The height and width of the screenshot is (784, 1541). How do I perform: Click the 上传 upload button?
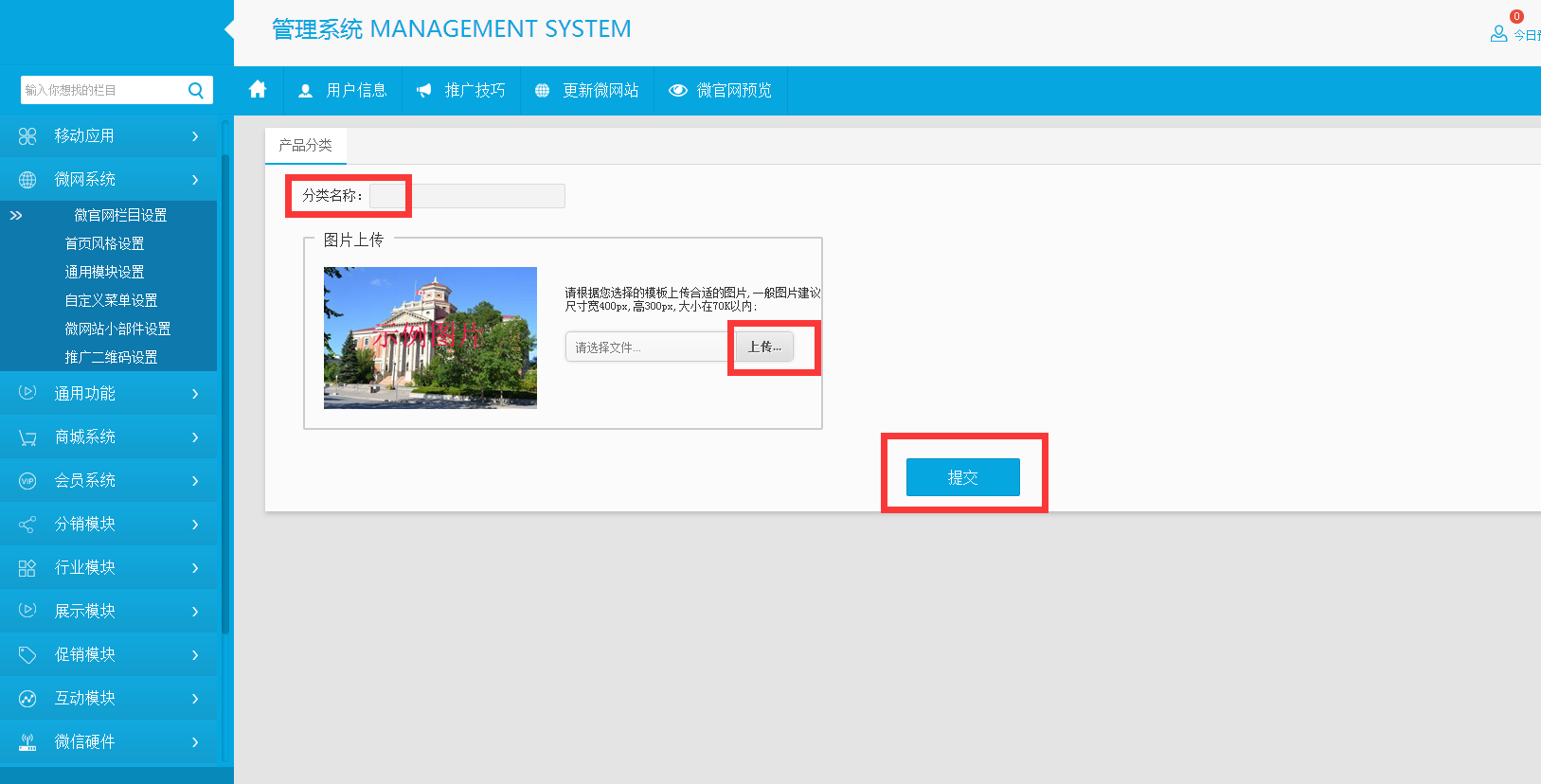click(764, 347)
